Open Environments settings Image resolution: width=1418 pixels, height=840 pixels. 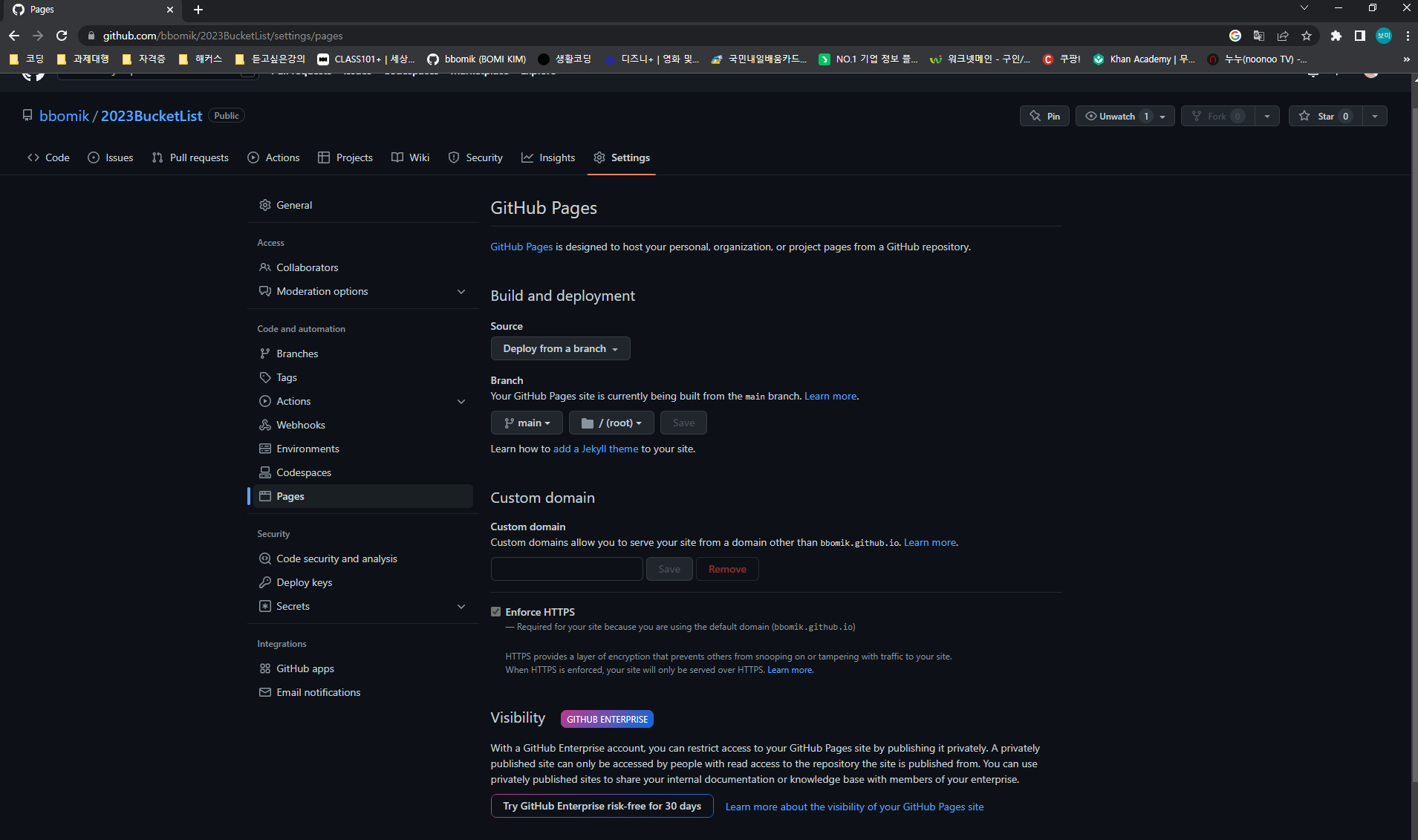tap(363, 449)
